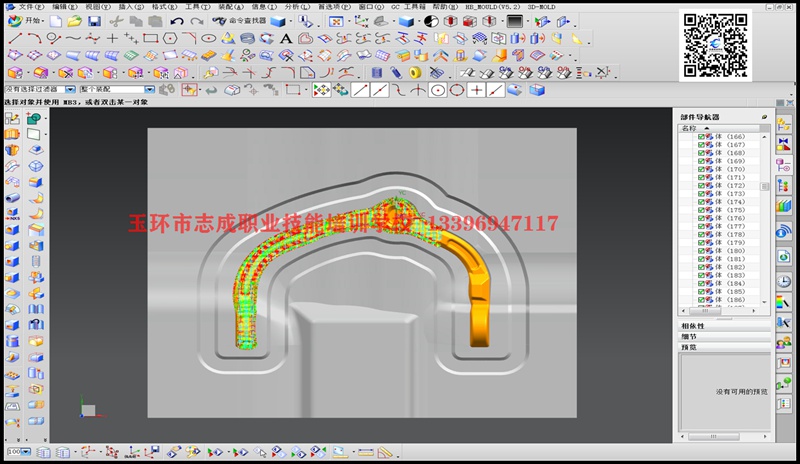
Task: Open the HB_MOULD(V5.2) menu
Action: tap(492, 7)
